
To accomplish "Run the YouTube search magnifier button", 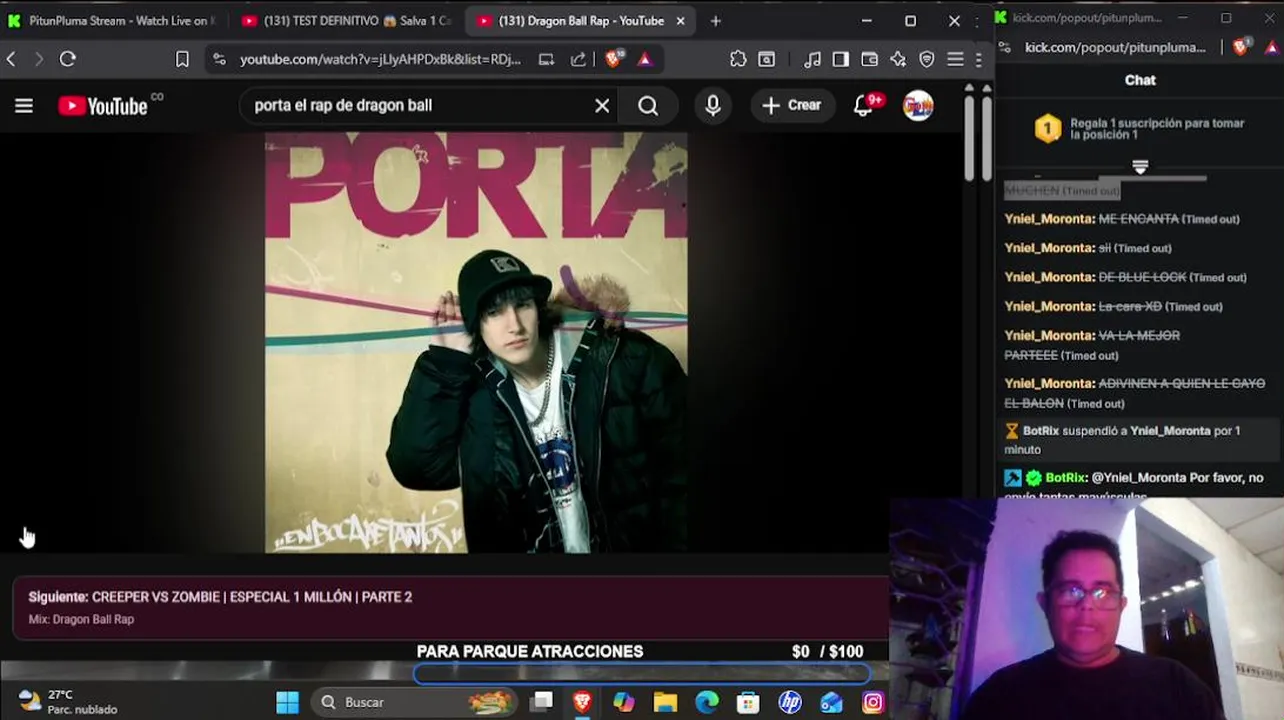I will pyautogui.click(x=648, y=105).
